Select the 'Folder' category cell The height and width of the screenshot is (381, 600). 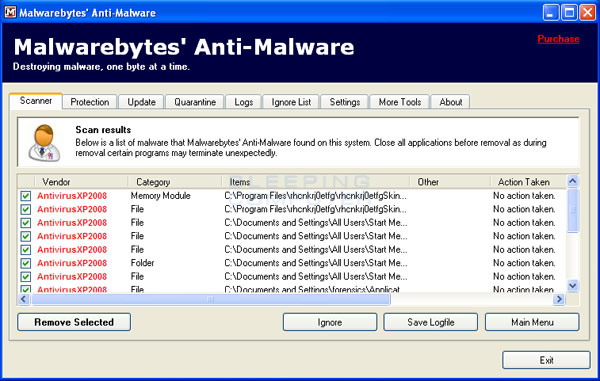[x=142, y=263]
